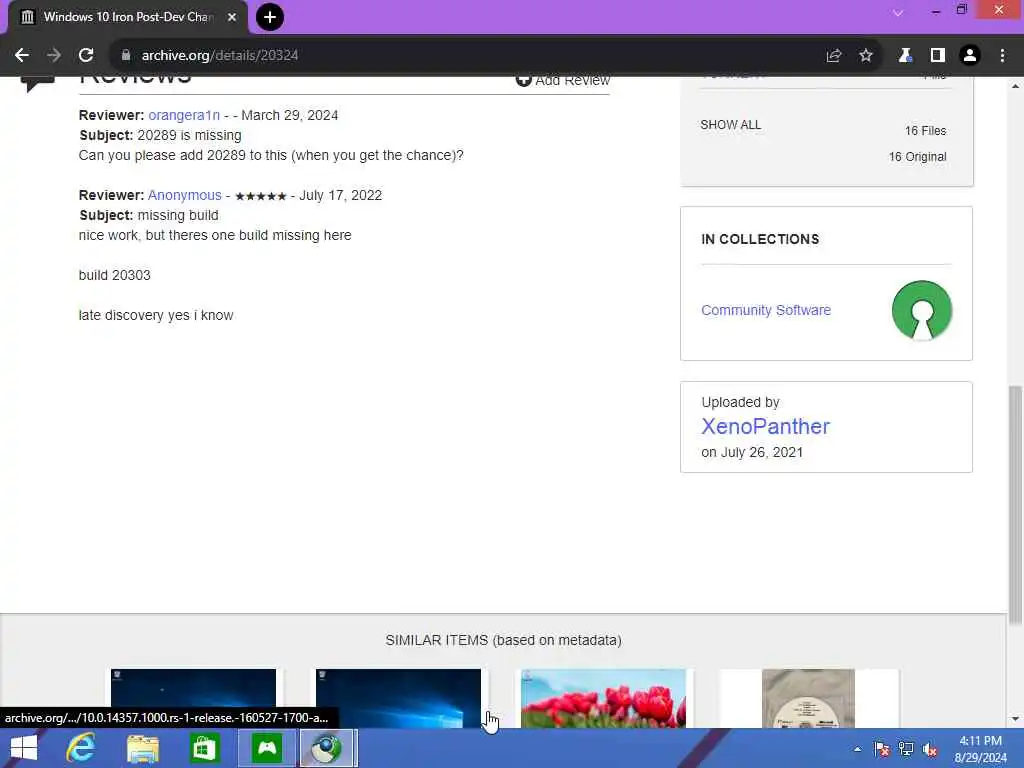Select the Windows 10 Iron Post-Dev tab
Viewport: 1024px width, 768px height.
128,17
